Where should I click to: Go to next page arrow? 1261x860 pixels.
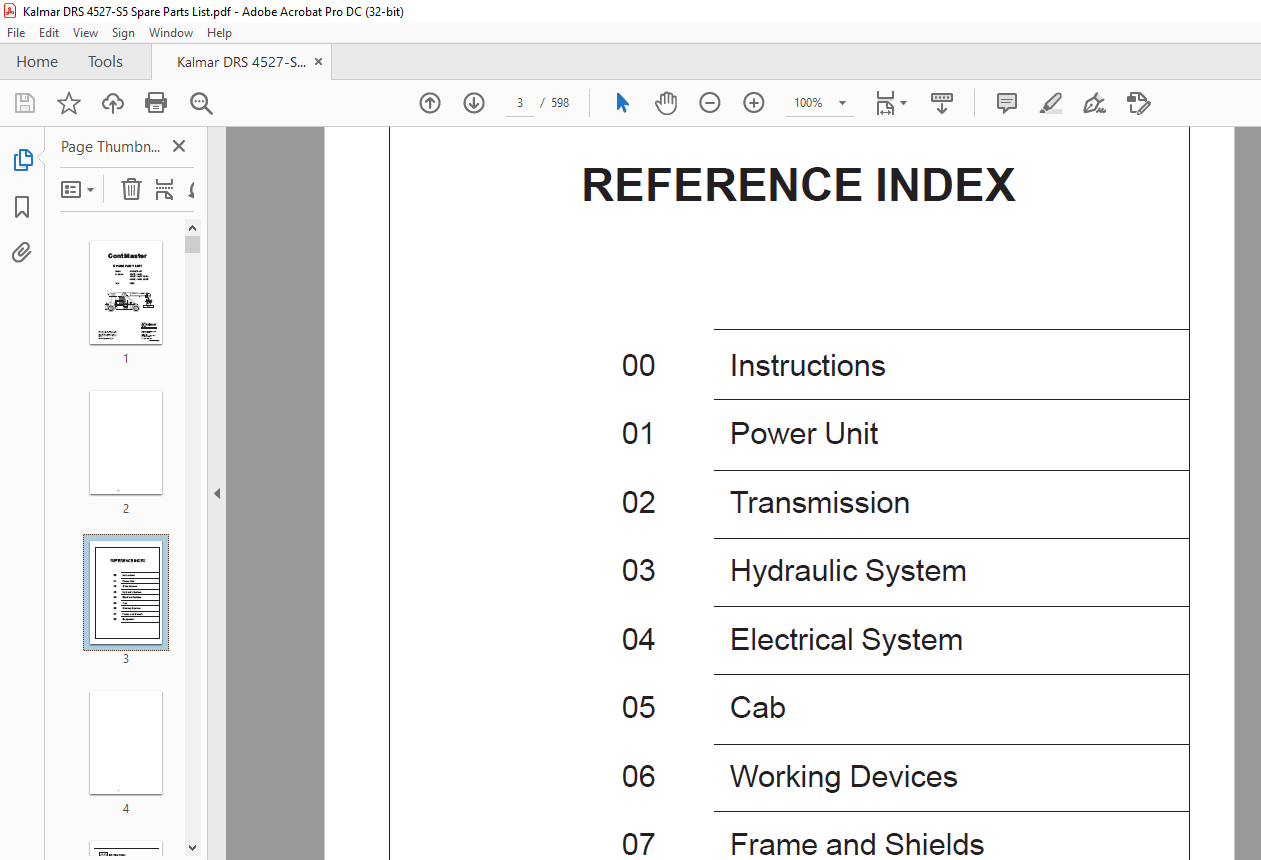coord(474,103)
